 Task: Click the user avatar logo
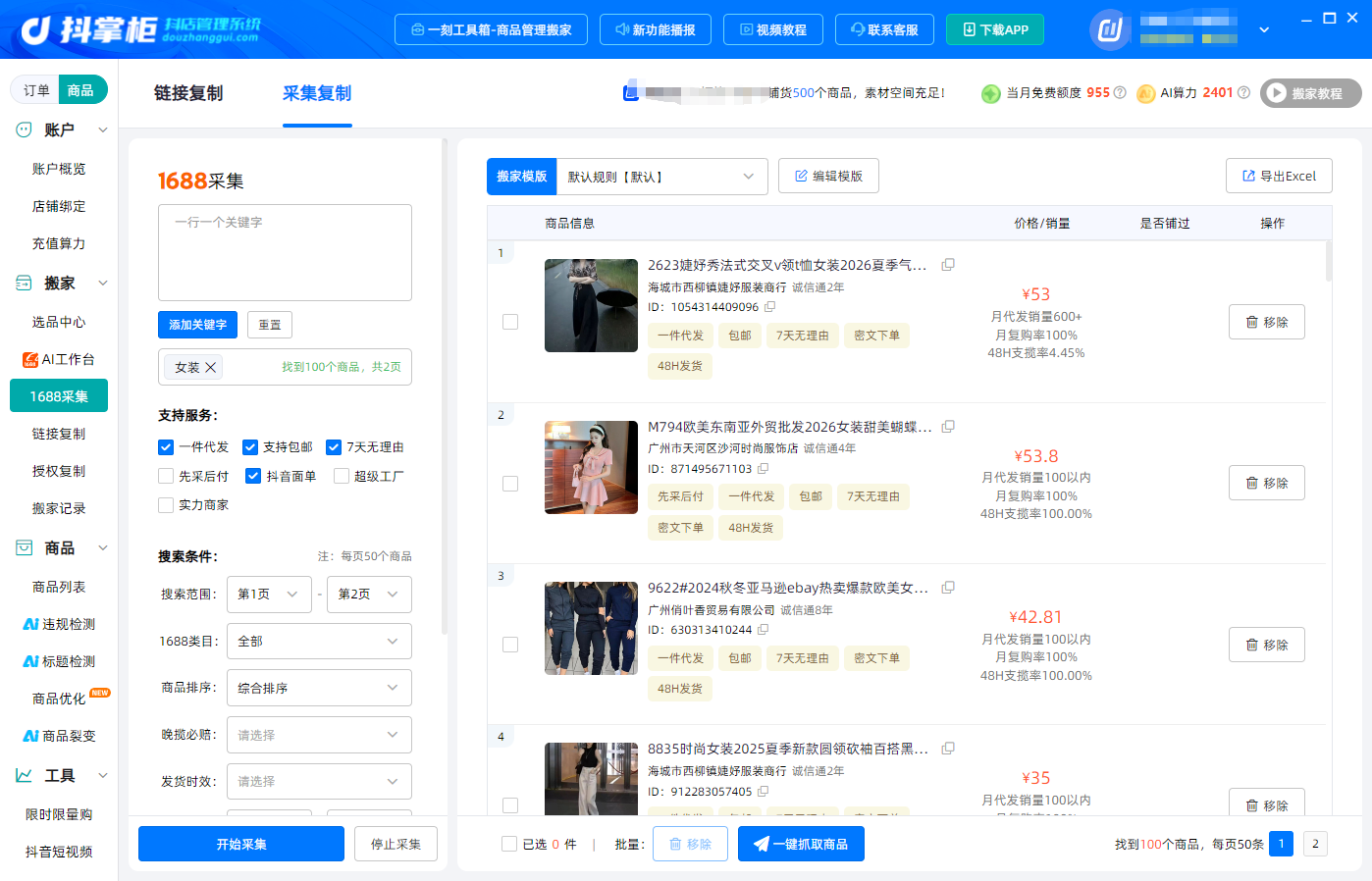click(1110, 29)
